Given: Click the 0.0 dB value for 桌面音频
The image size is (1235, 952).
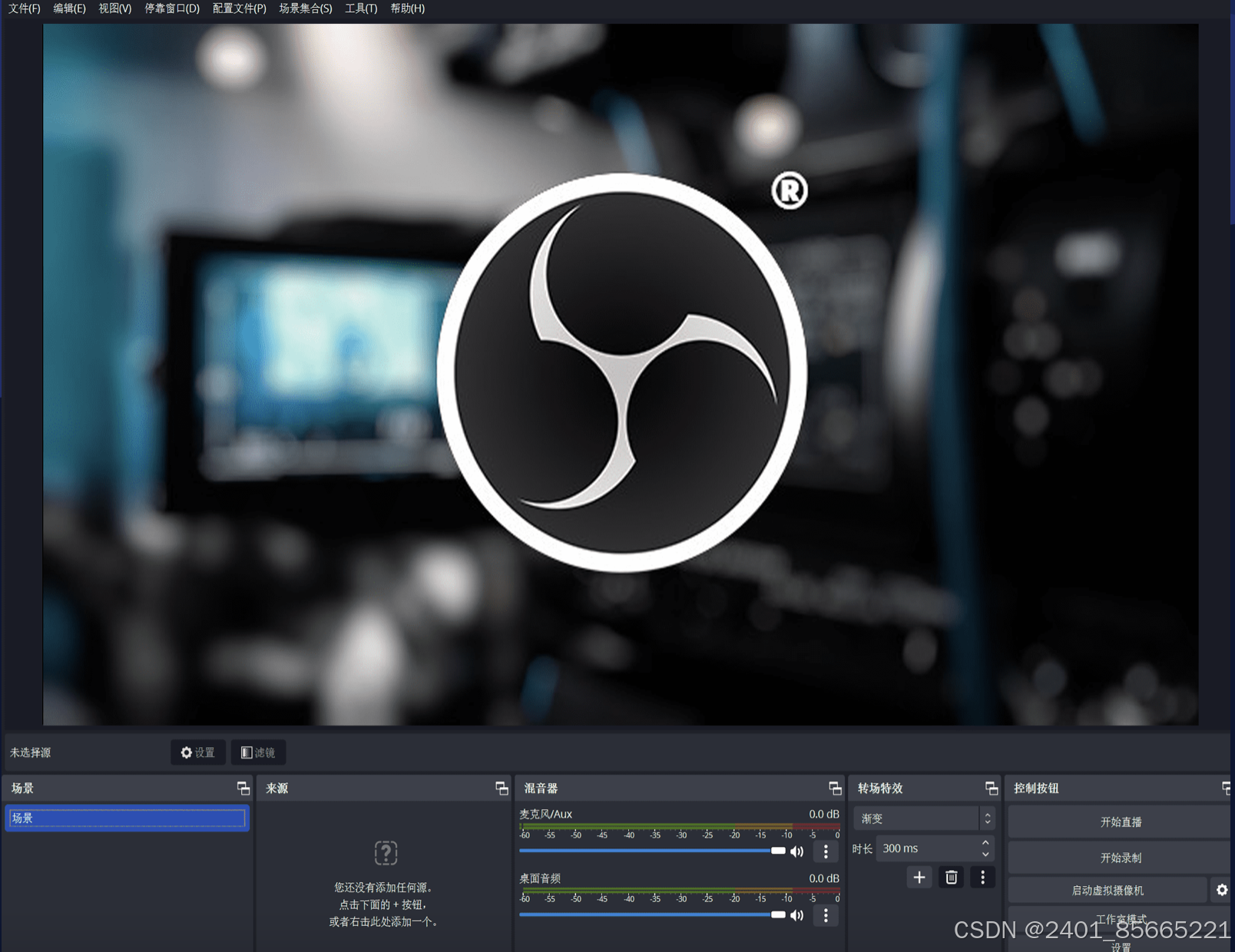Looking at the screenshot, I should tap(824, 878).
